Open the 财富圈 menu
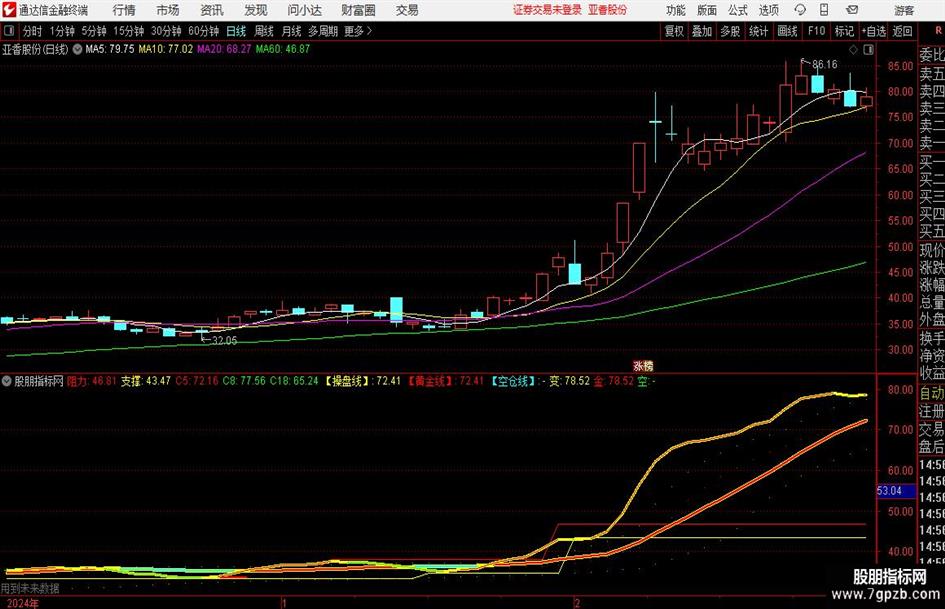 point(358,10)
